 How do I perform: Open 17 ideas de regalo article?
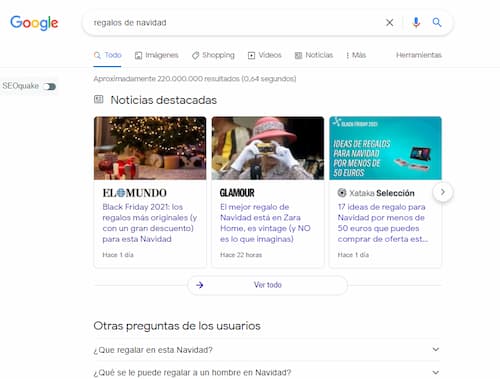tap(383, 223)
